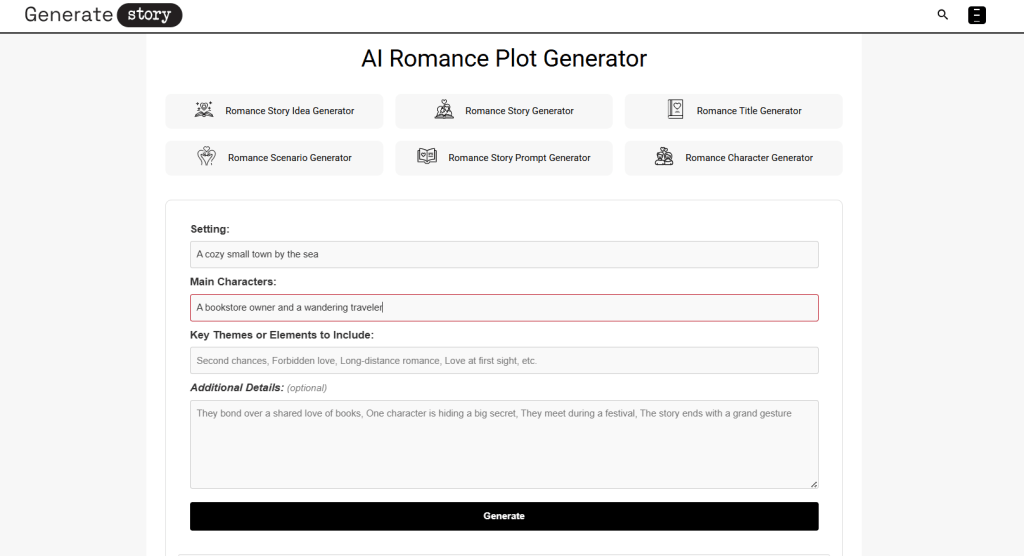Click inside the Additional Details text area
Viewport: 1024px width, 556px height.
coord(504,444)
